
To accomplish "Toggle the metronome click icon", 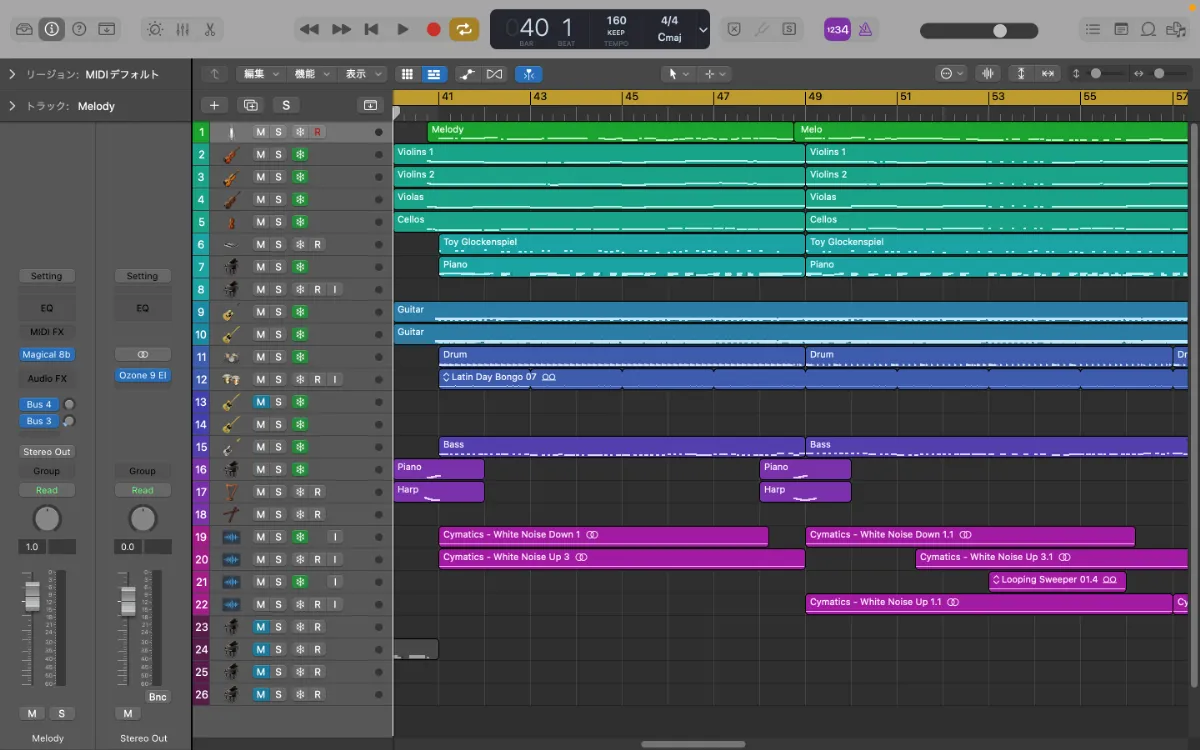I will coord(865,30).
